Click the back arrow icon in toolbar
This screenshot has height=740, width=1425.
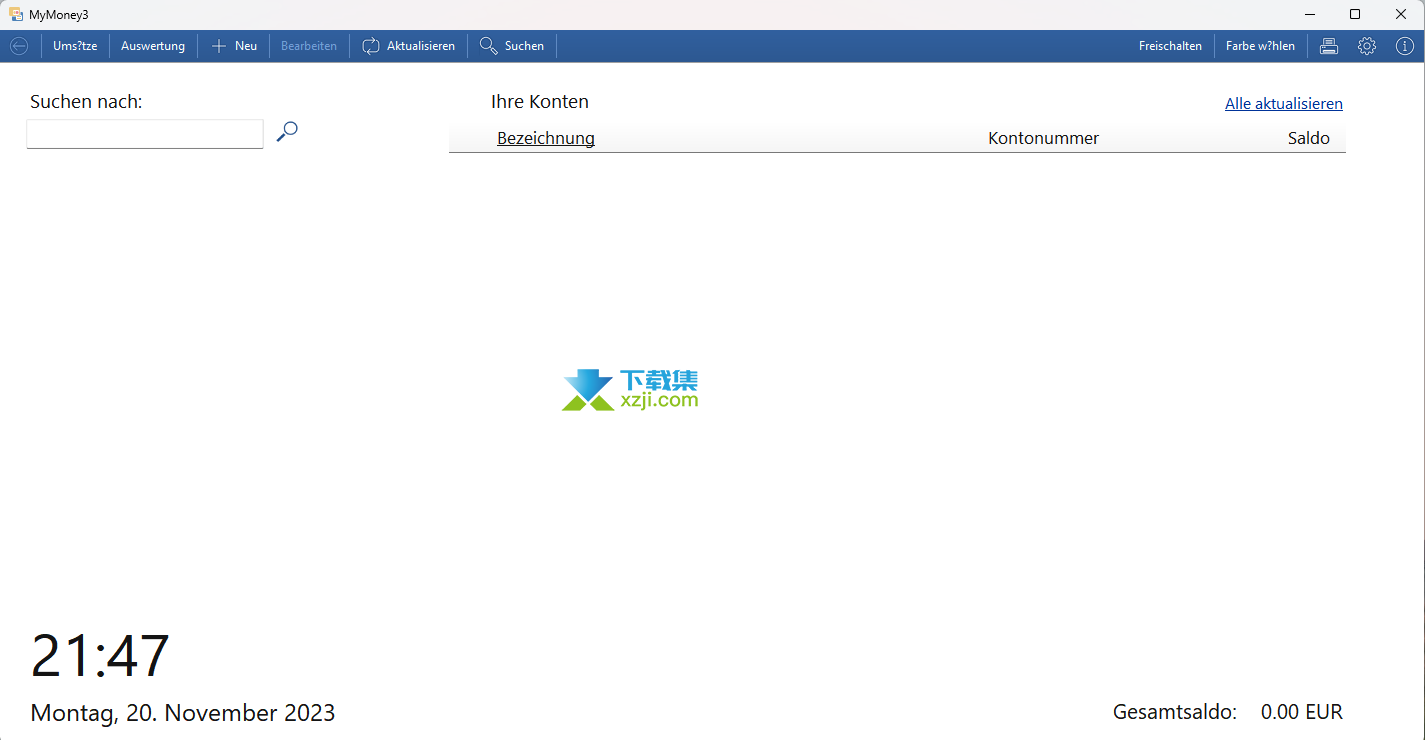click(x=19, y=46)
